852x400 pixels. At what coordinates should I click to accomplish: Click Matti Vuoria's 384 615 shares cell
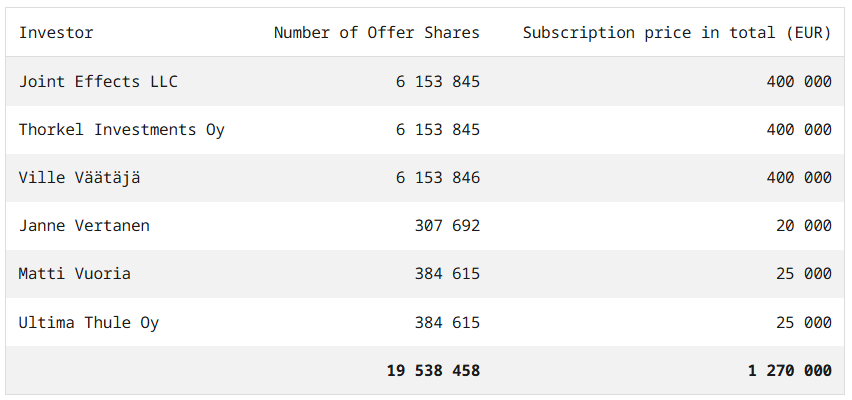(447, 274)
